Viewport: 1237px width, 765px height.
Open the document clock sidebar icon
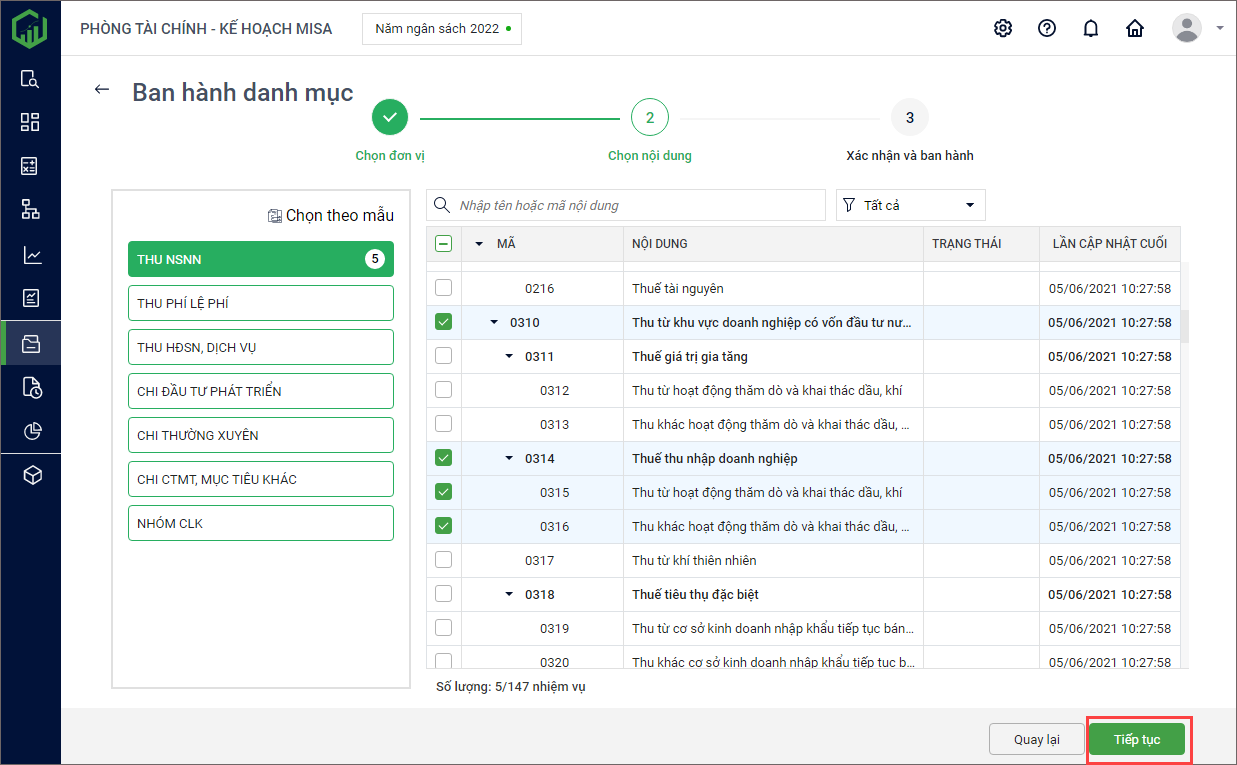pos(30,387)
